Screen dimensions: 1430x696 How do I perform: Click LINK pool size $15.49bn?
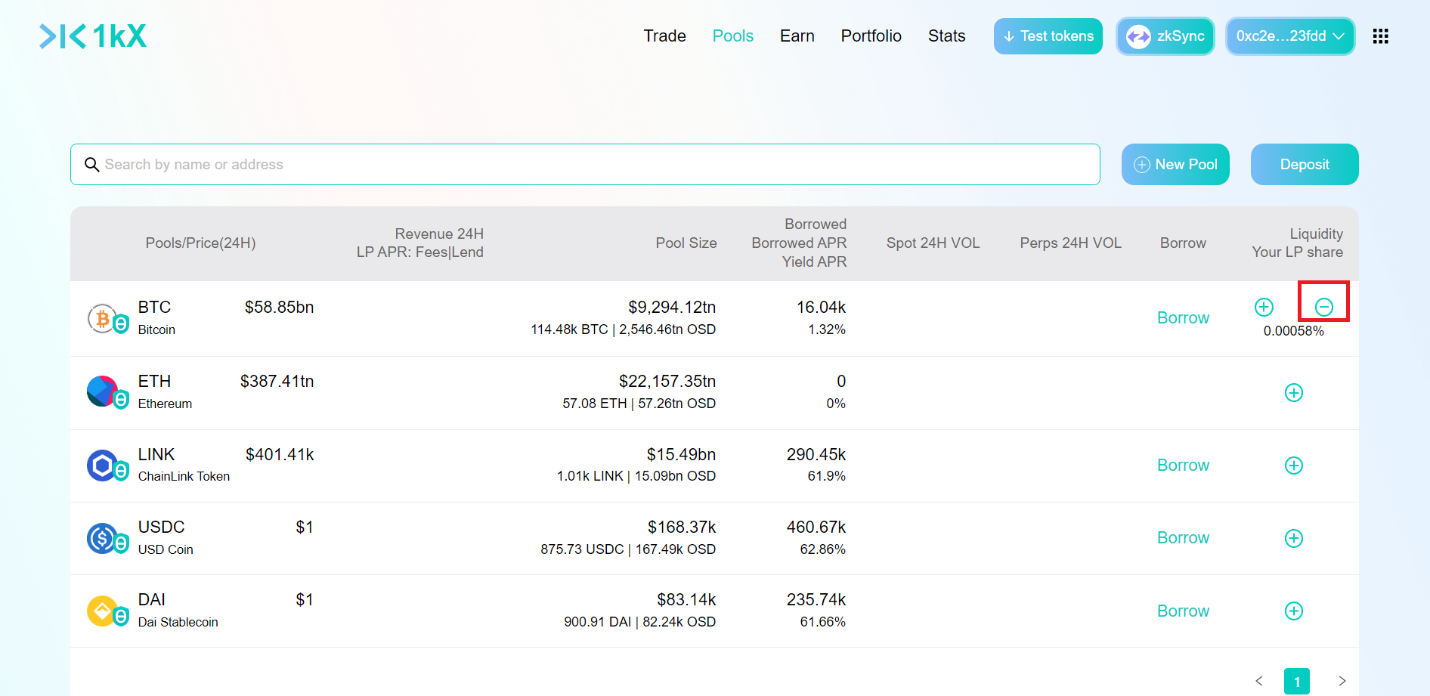tap(681, 454)
